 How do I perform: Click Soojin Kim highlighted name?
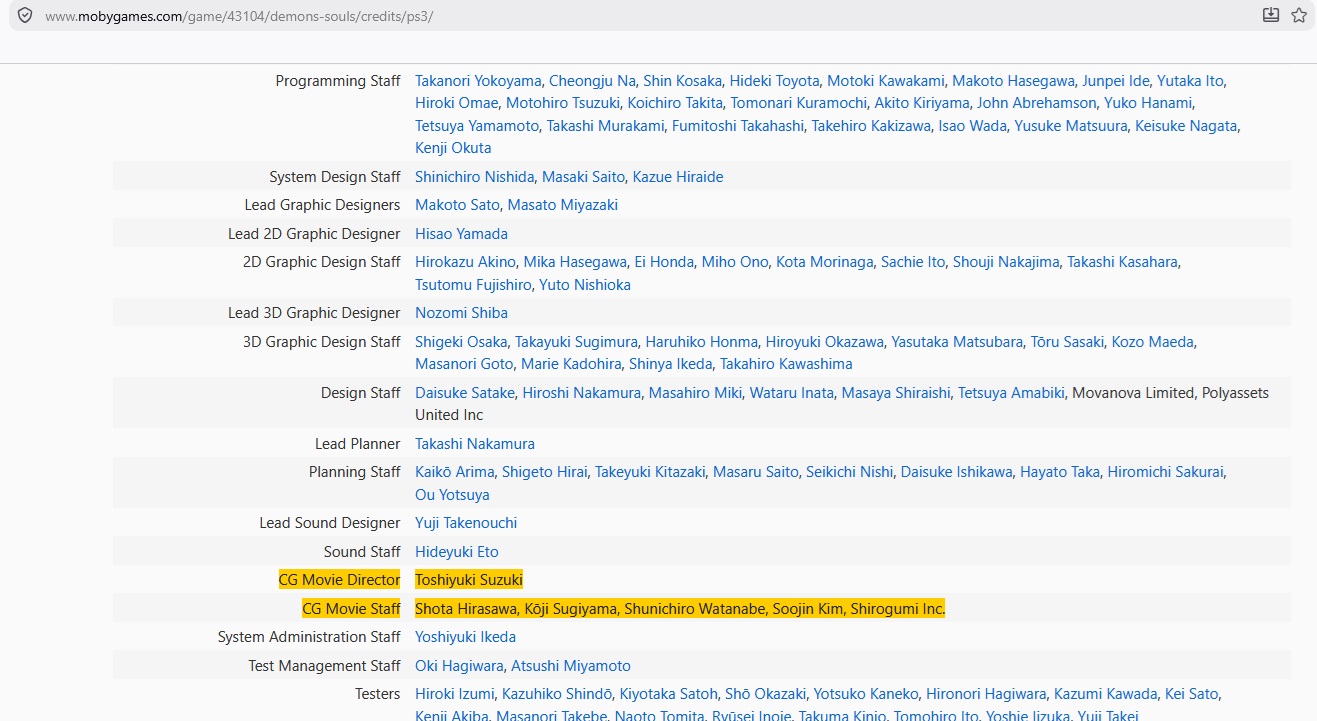tap(808, 609)
